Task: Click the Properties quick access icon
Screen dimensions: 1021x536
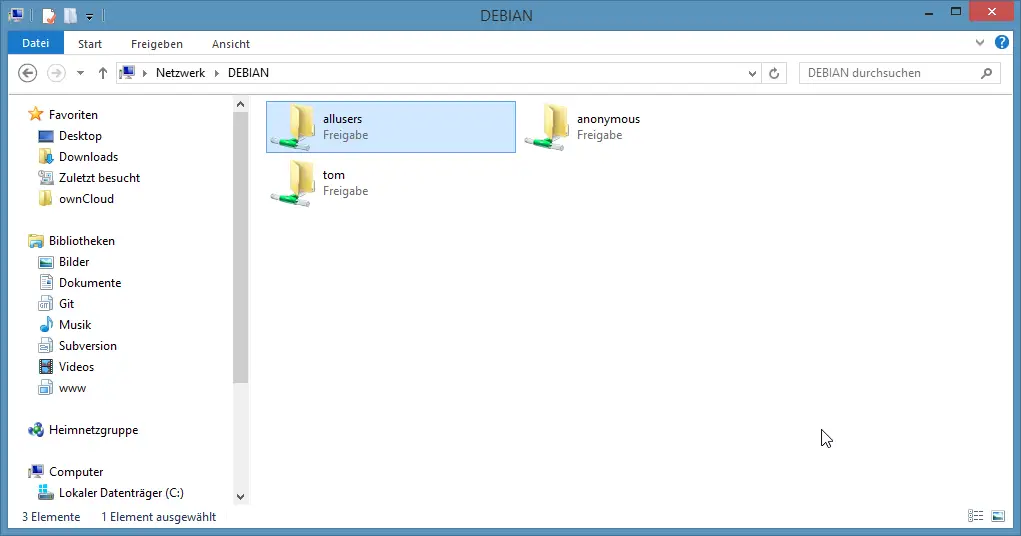Action: click(x=49, y=15)
